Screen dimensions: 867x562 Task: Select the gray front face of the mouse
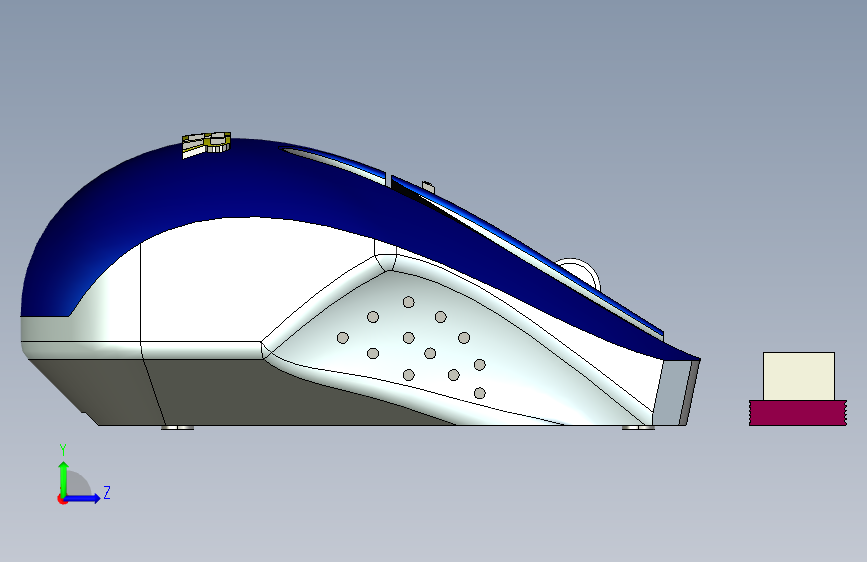(672, 392)
